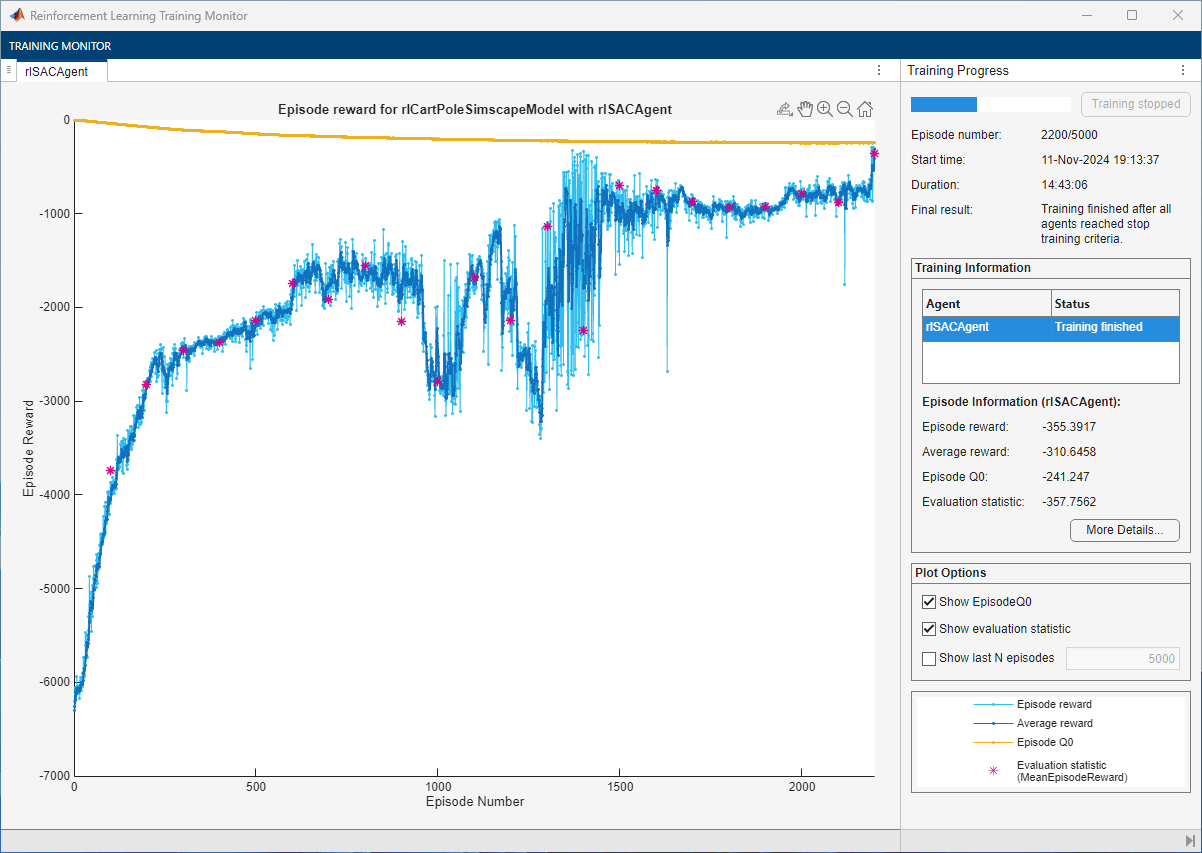
Task: Enable Show last N episodes checkbox
Action: (929, 658)
